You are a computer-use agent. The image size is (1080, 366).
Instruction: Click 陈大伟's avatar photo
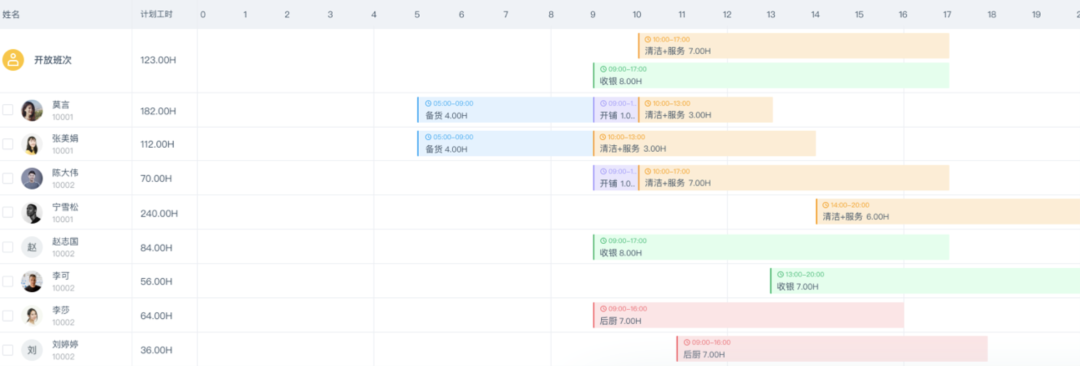32,179
